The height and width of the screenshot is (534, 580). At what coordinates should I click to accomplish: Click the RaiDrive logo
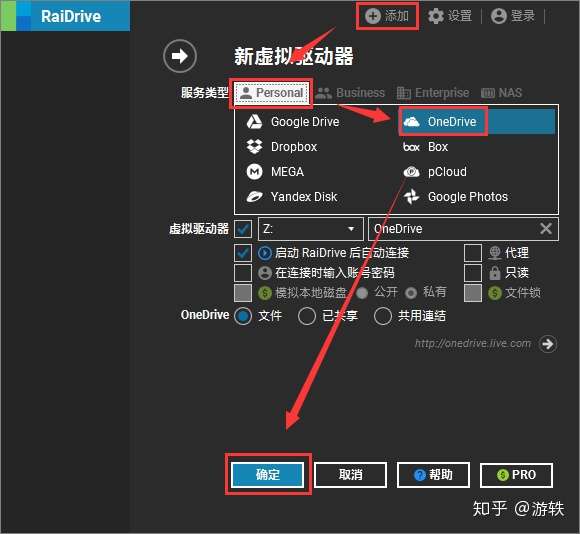pyautogui.click(x=65, y=16)
